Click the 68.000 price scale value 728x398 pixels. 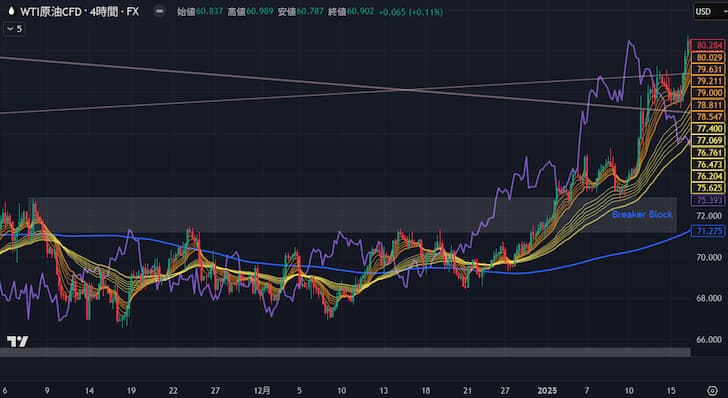[709, 298]
